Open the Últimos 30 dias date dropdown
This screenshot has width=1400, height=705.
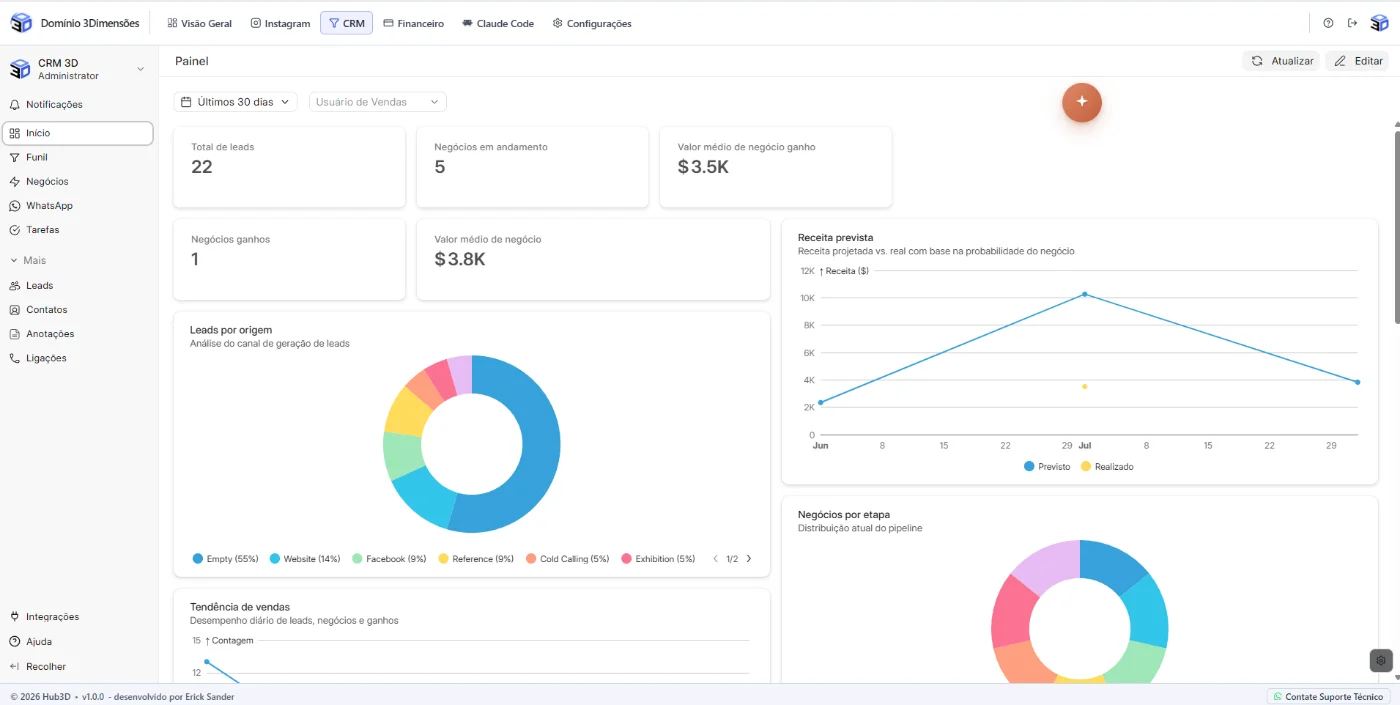[236, 102]
